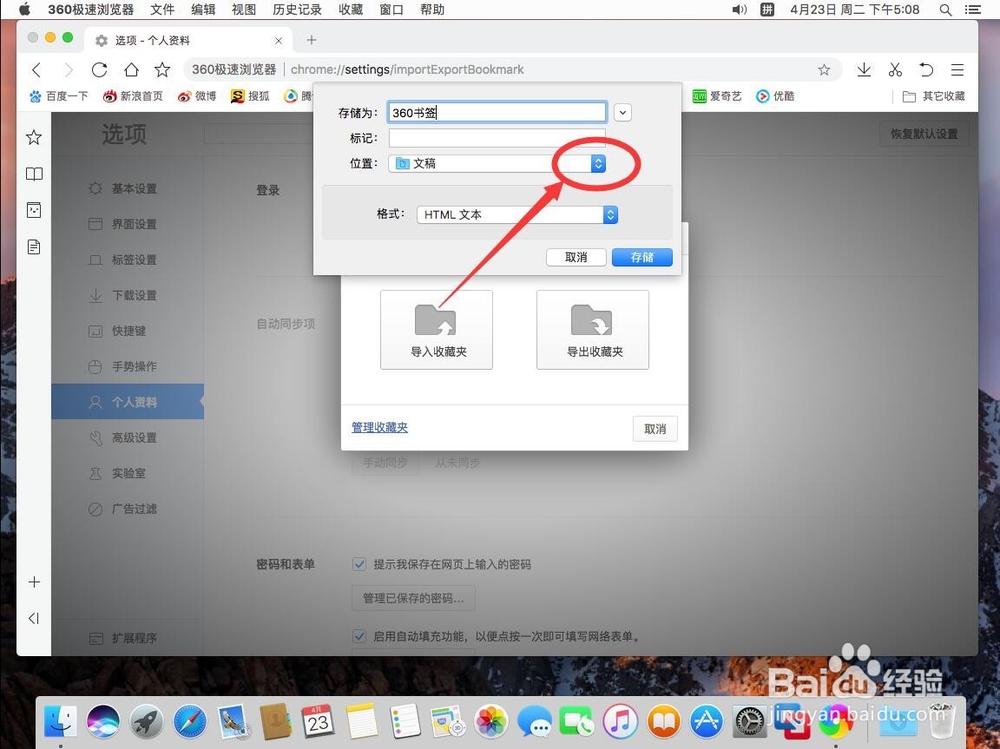Image resolution: width=1000 pixels, height=749 pixels.
Task: Click the page refresh icon
Action: (x=100, y=70)
